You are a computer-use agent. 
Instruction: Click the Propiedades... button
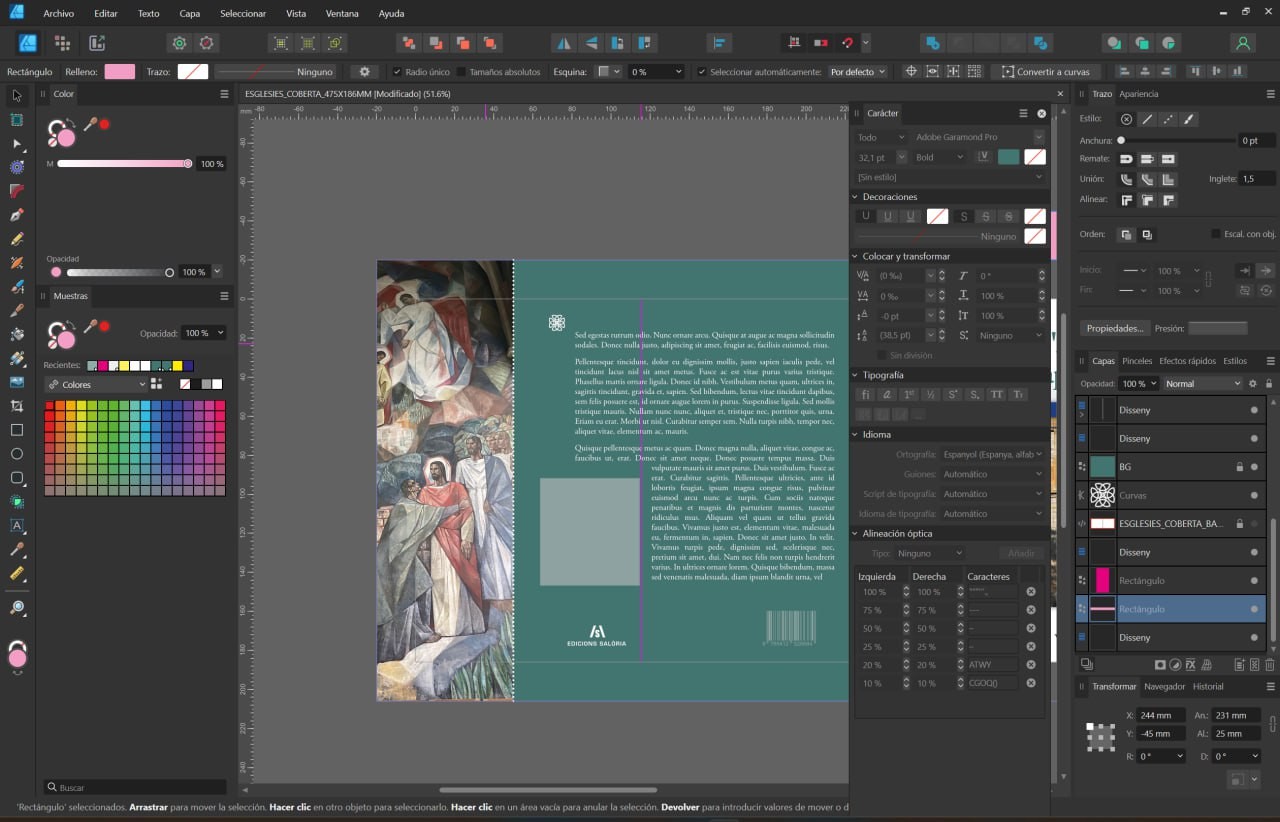pos(1114,328)
